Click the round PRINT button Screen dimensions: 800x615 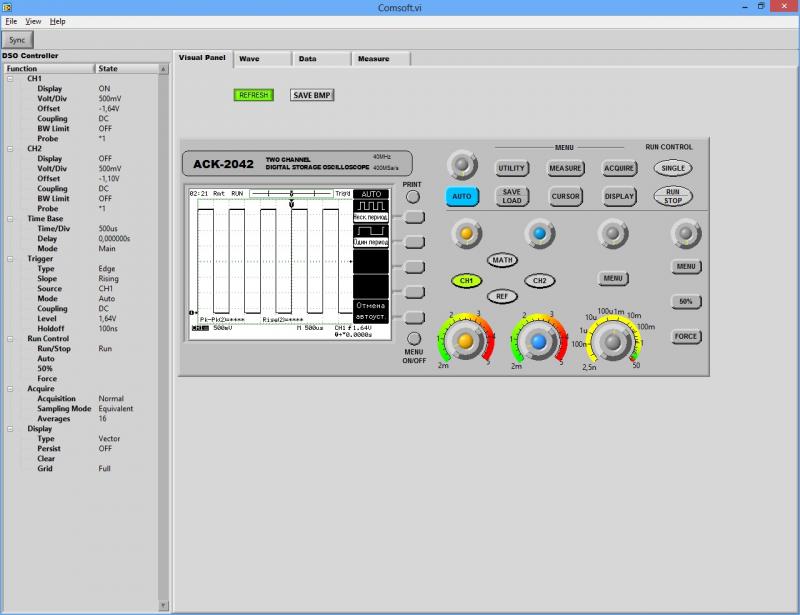coord(413,196)
